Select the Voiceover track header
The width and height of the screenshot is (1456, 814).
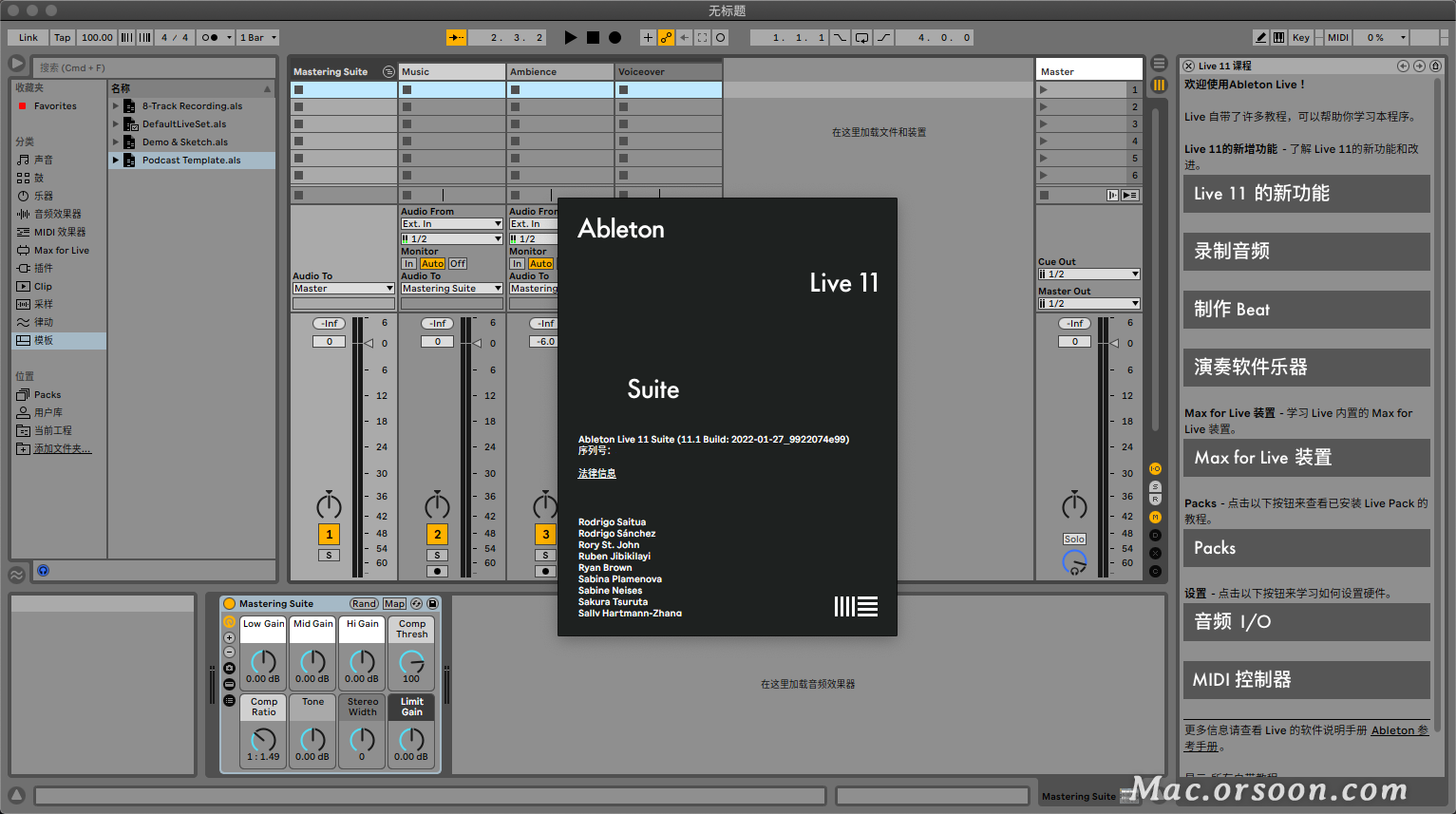[x=668, y=71]
